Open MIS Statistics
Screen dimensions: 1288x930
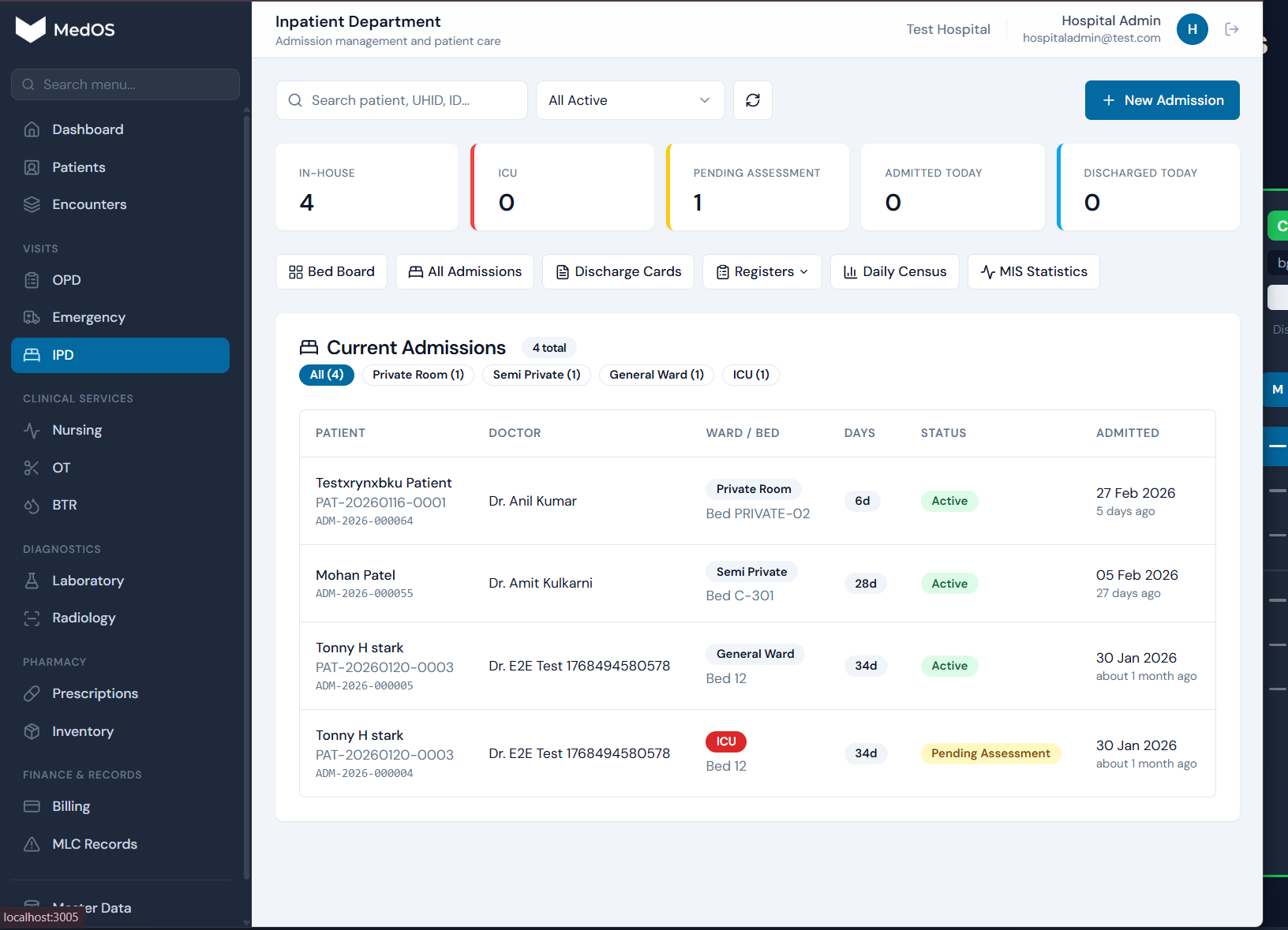pos(1033,271)
